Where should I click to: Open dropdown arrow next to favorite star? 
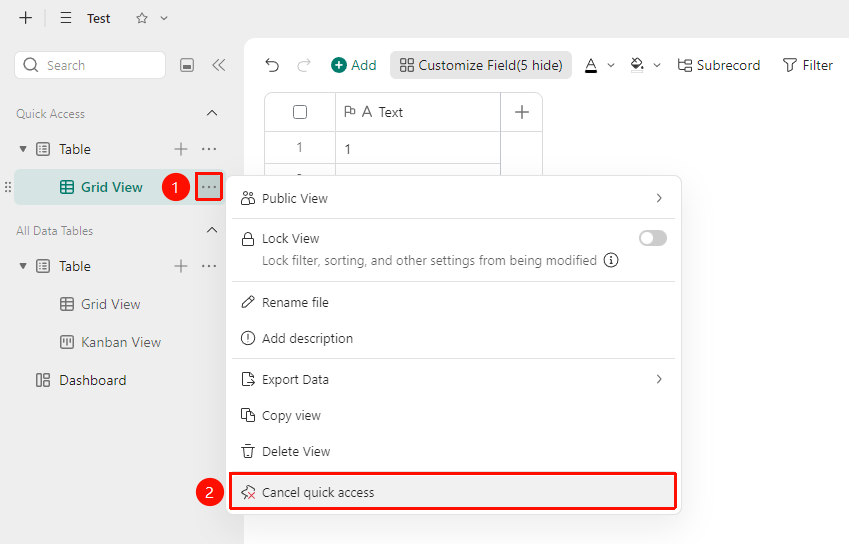(164, 18)
